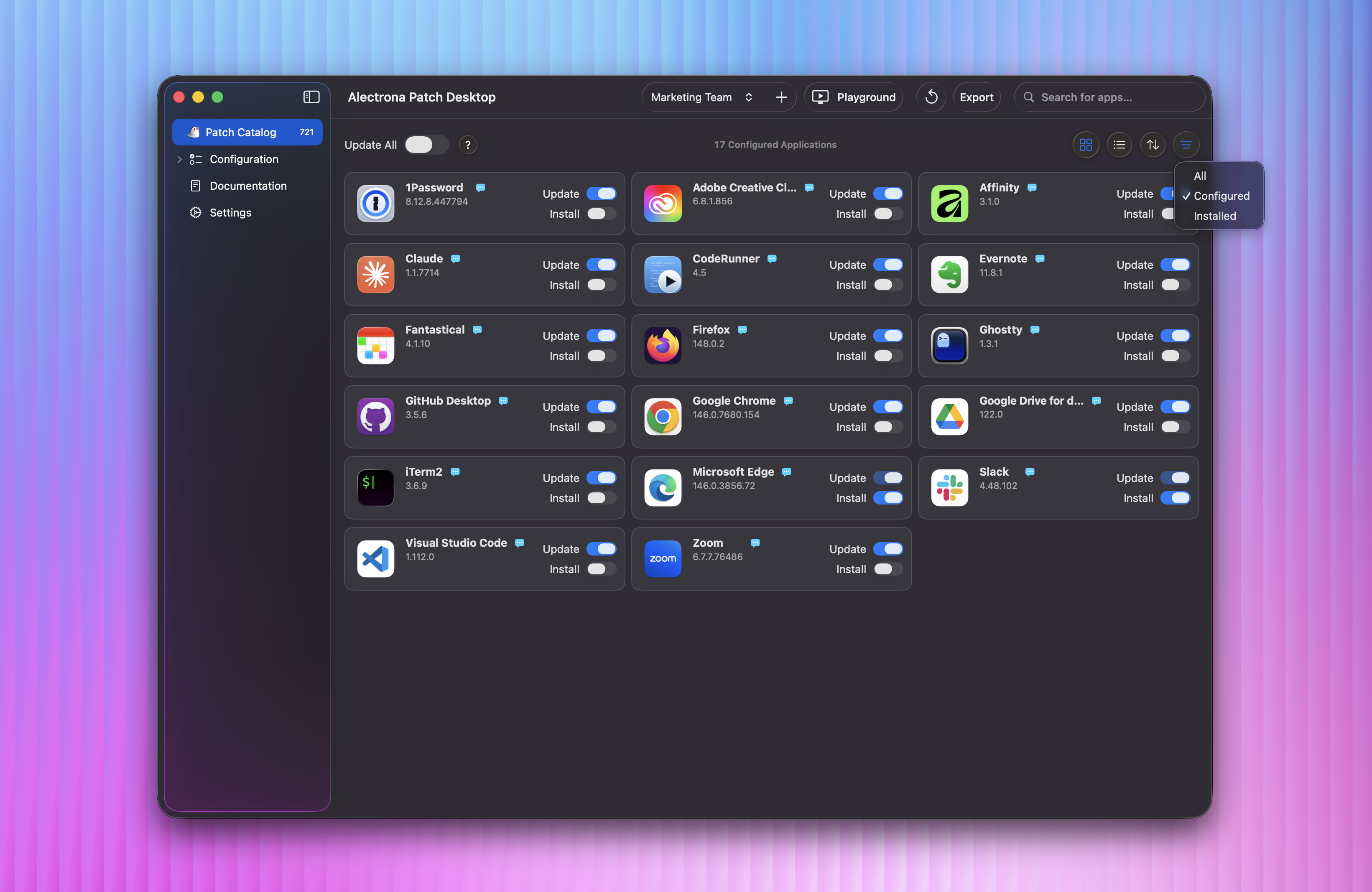1372x892 pixels.
Task: Click the grid view icon
Action: 1086,145
